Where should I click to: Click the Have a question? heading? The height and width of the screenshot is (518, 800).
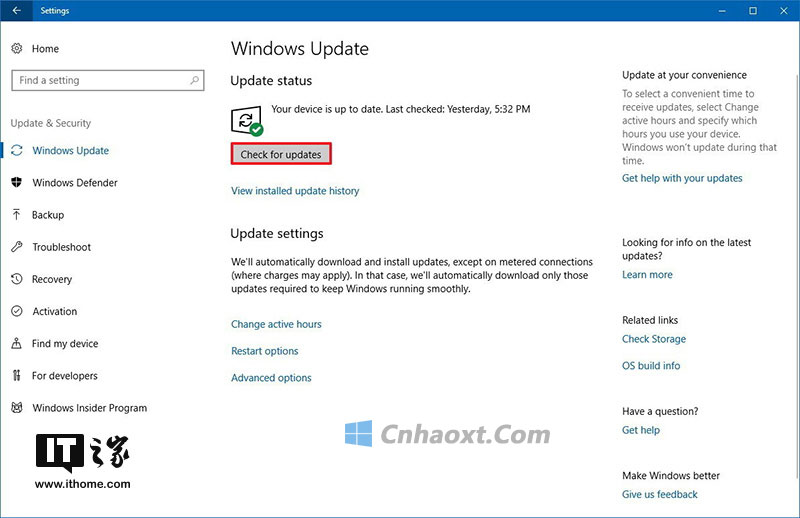pos(660,411)
